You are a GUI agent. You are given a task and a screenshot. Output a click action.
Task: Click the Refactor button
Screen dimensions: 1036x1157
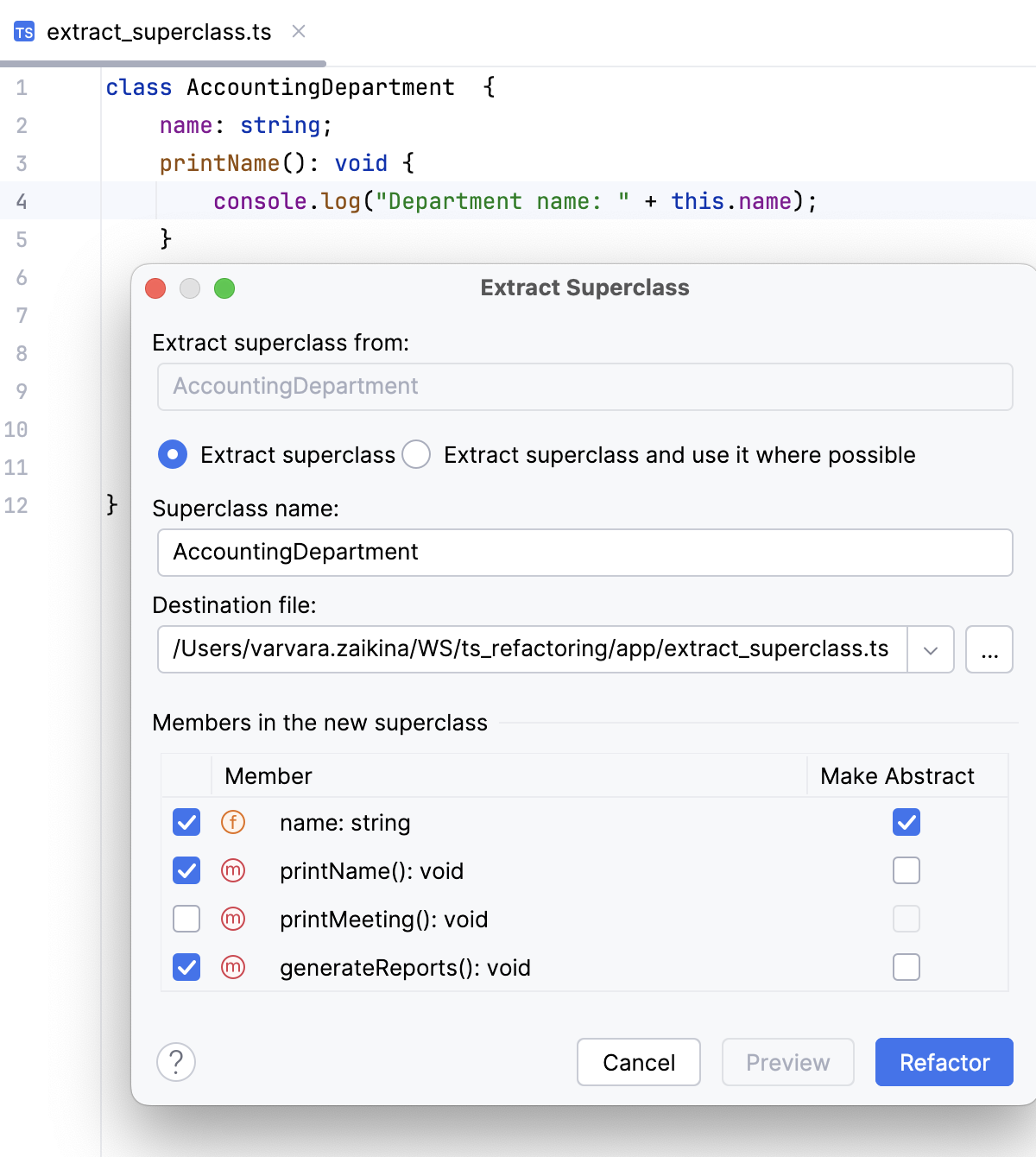pyautogui.click(x=944, y=1062)
